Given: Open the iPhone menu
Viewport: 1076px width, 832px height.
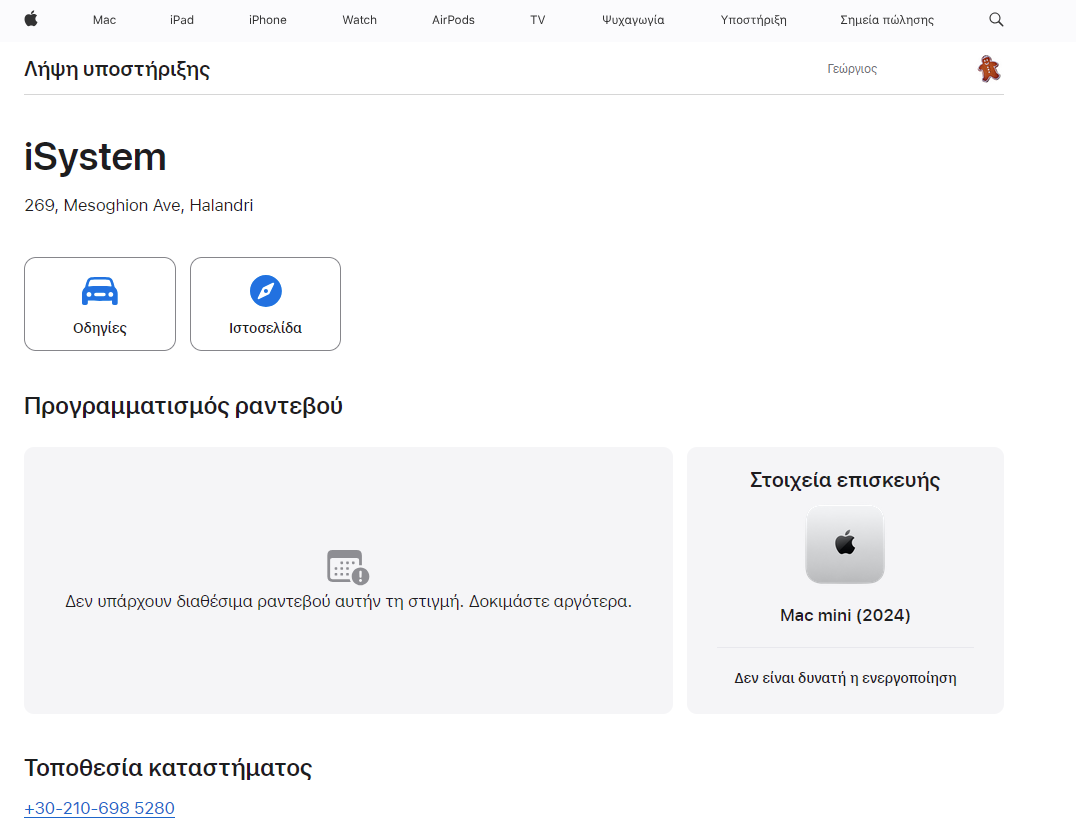Looking at the screenshot, I should 268,20.
